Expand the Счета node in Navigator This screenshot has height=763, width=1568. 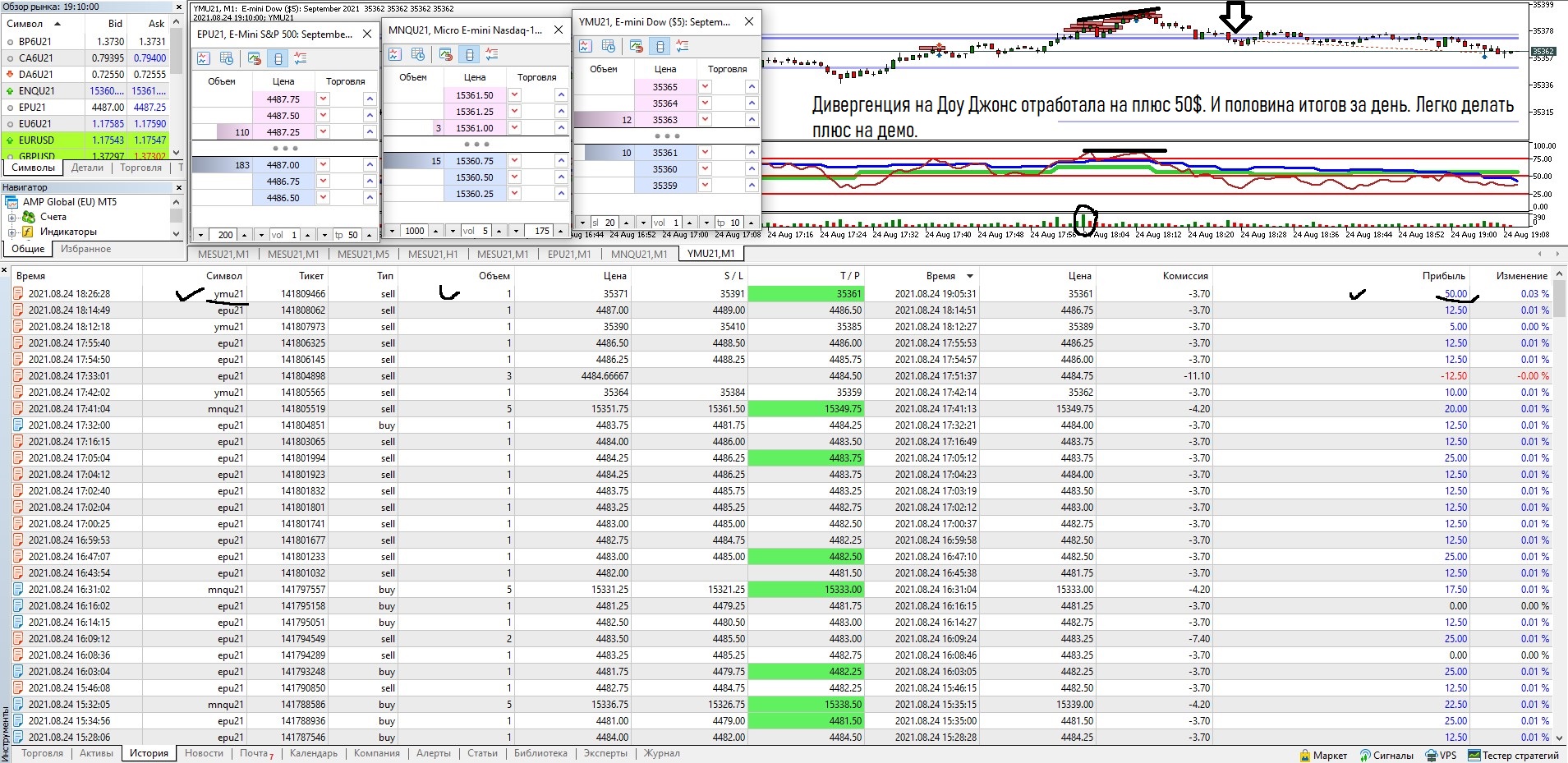11,218
